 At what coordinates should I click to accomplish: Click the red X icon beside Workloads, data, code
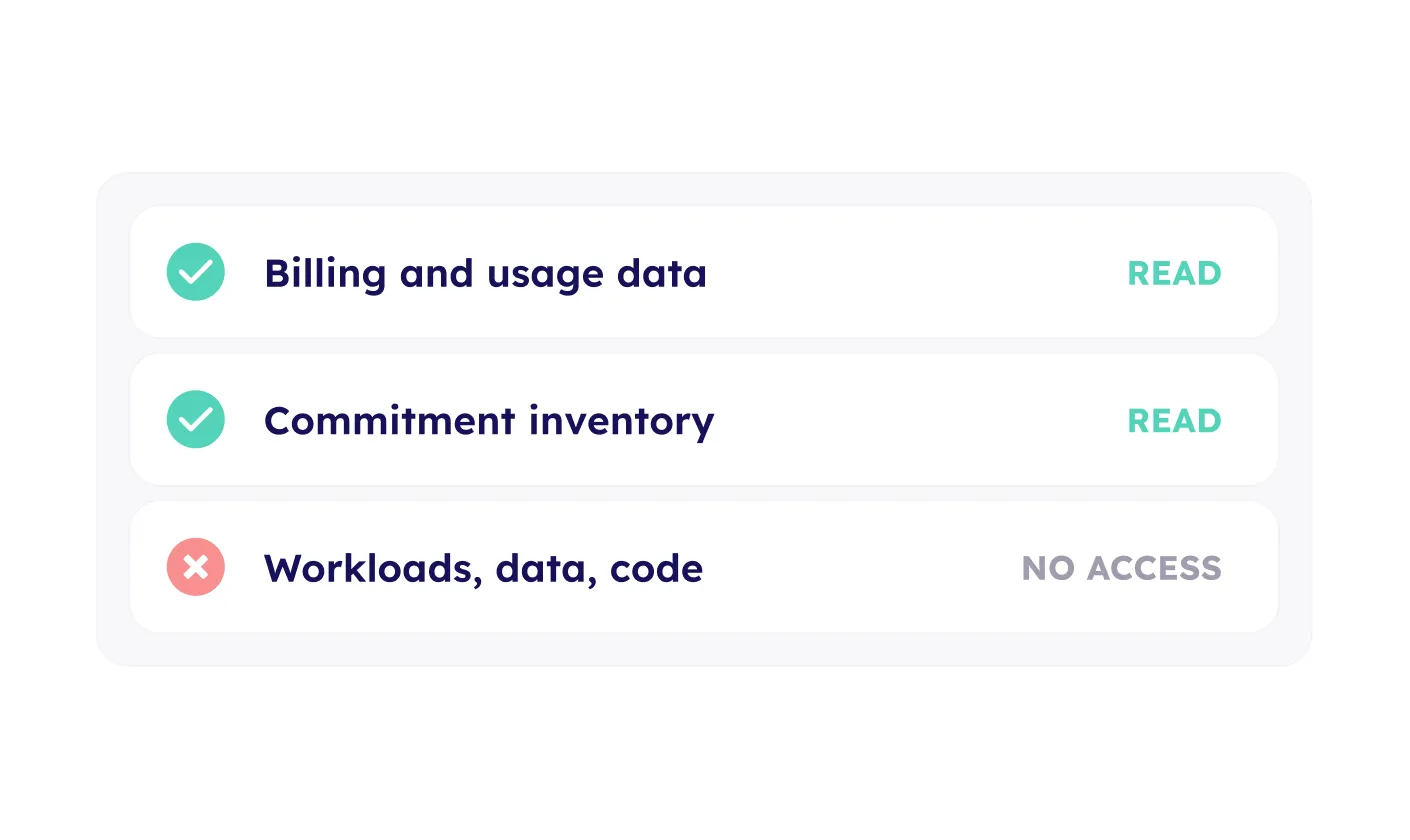coord(196,567)
